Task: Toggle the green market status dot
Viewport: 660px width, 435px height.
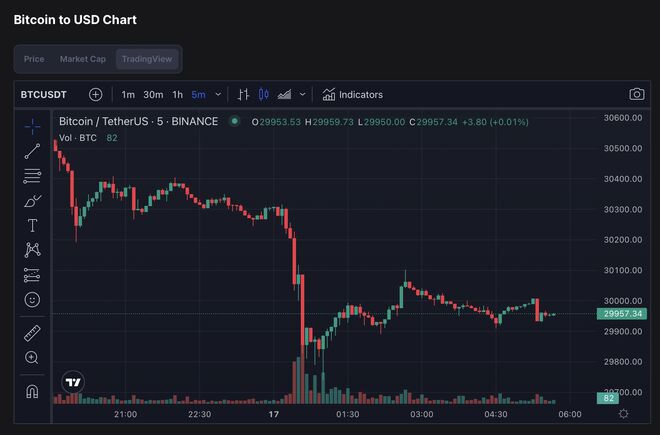Action: (x=234, y=121)
